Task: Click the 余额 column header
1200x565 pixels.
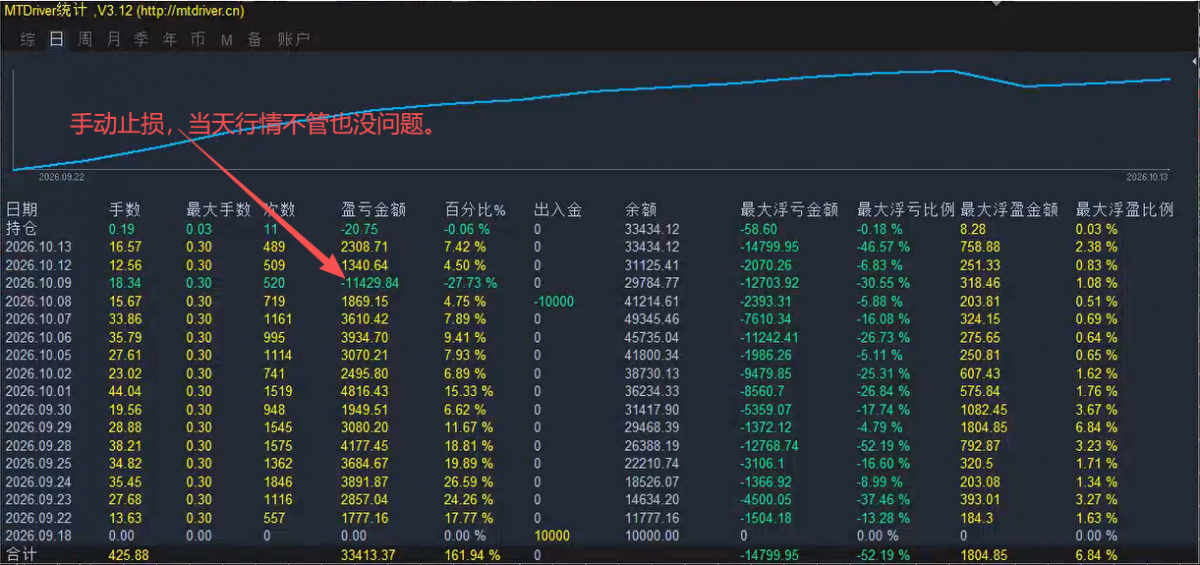Action: 640,210
